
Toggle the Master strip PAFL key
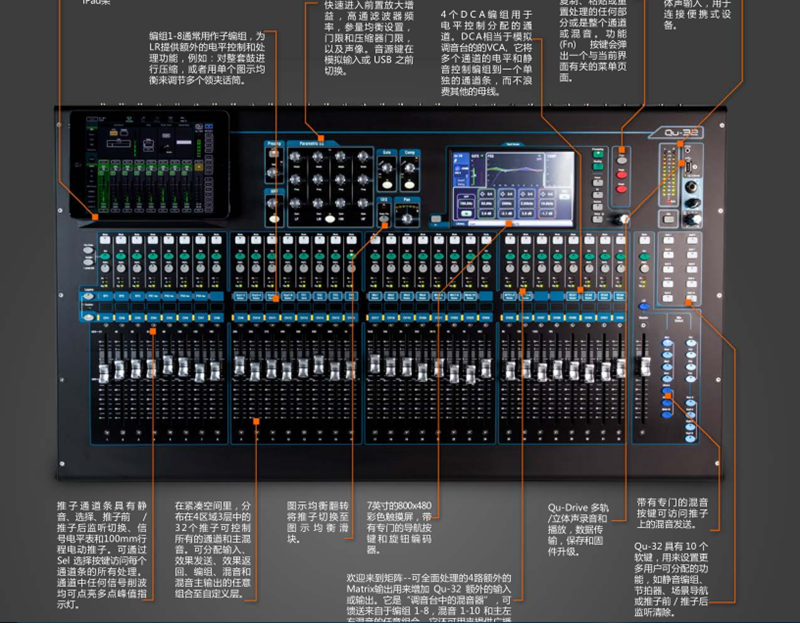click(644, 268)
